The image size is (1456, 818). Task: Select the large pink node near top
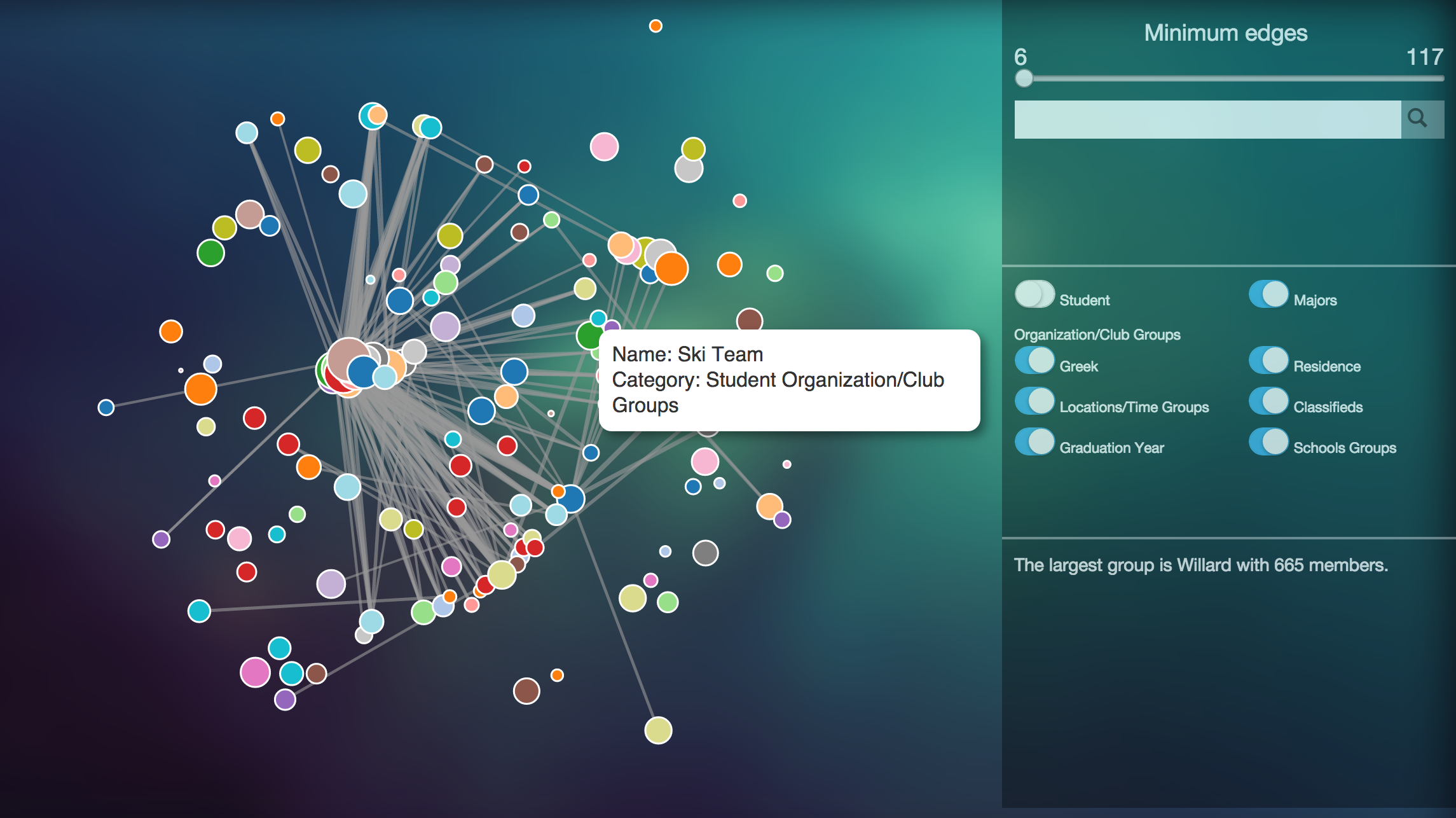coord(604,147)
